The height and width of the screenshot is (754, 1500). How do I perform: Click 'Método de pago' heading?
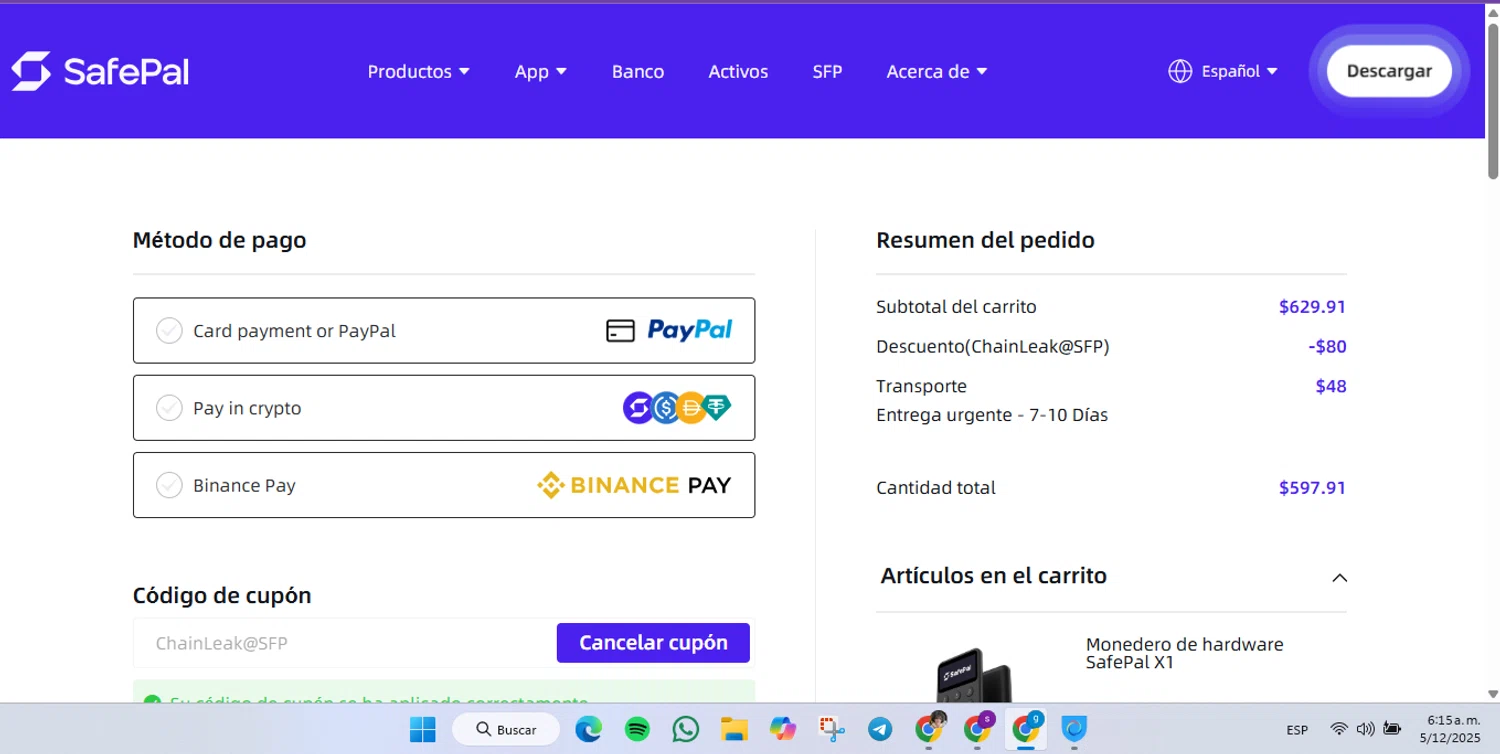[219, 240]
